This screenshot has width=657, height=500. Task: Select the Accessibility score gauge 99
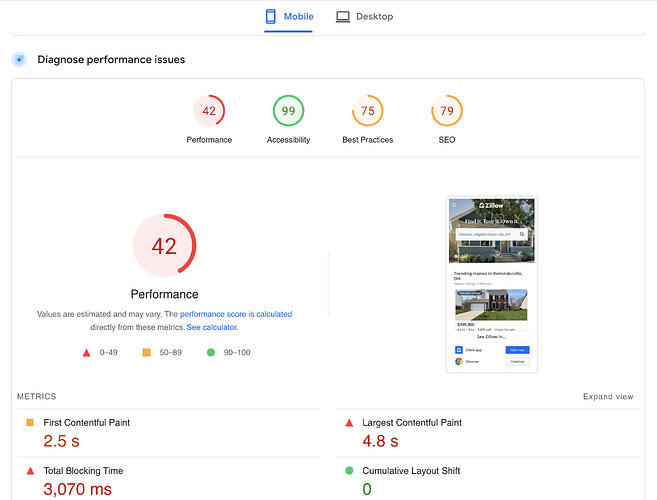[288, 111]
